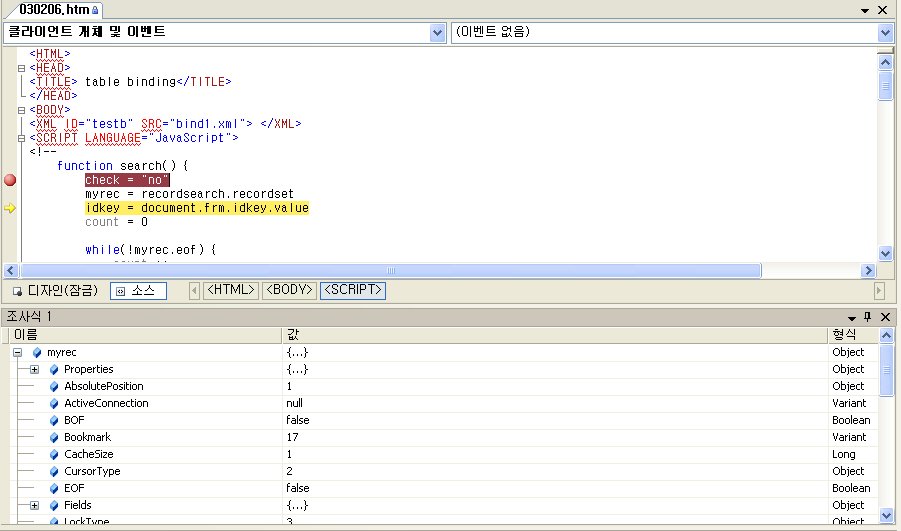Click the editor horizontal scroll left arrow

pos(11,270)
